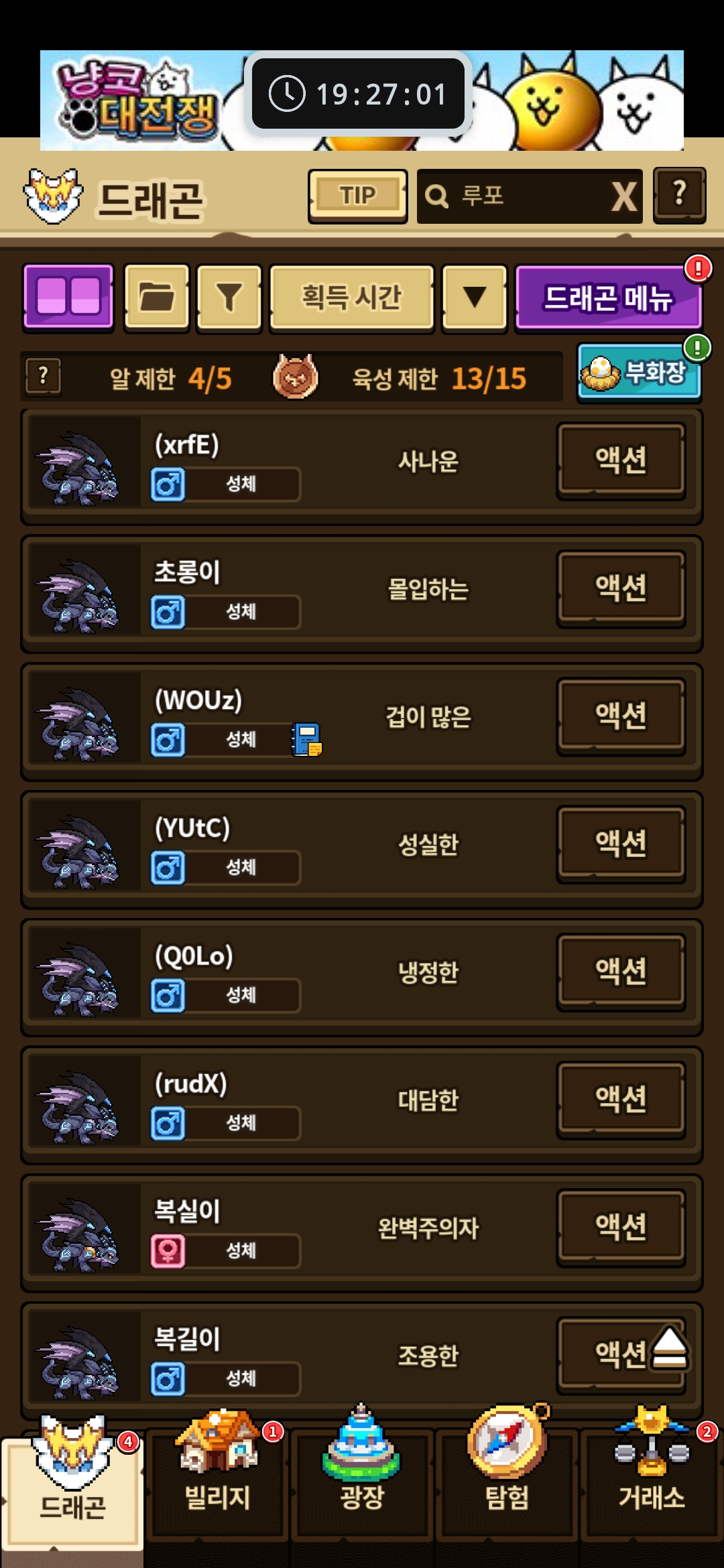Open the folder icon button

coord(157,297)
